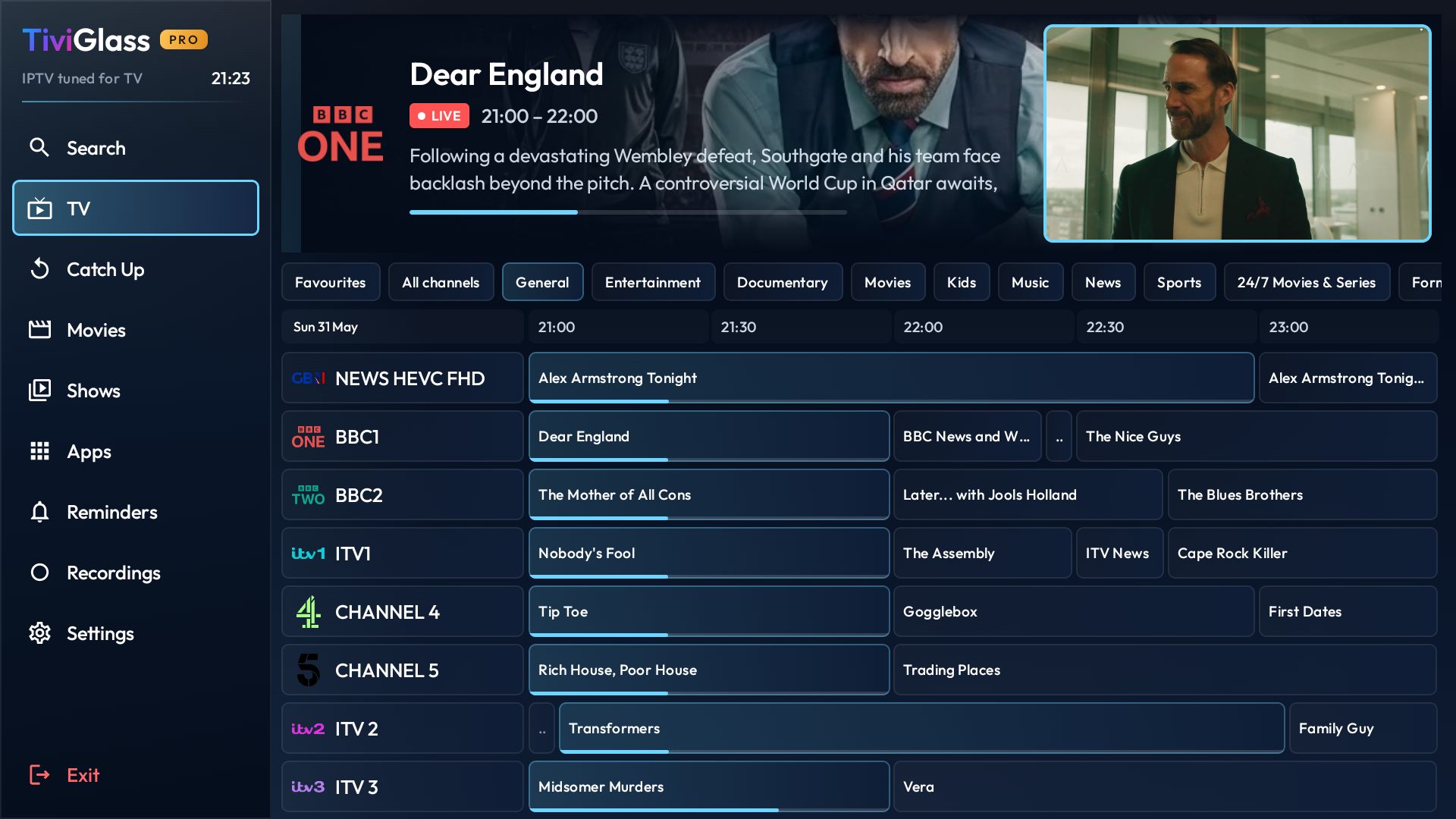Image resolution: width=1456 pixels, height=819 pixels.
Task: Click the TV set icon in sidebar
Action: tap(39, 209)
